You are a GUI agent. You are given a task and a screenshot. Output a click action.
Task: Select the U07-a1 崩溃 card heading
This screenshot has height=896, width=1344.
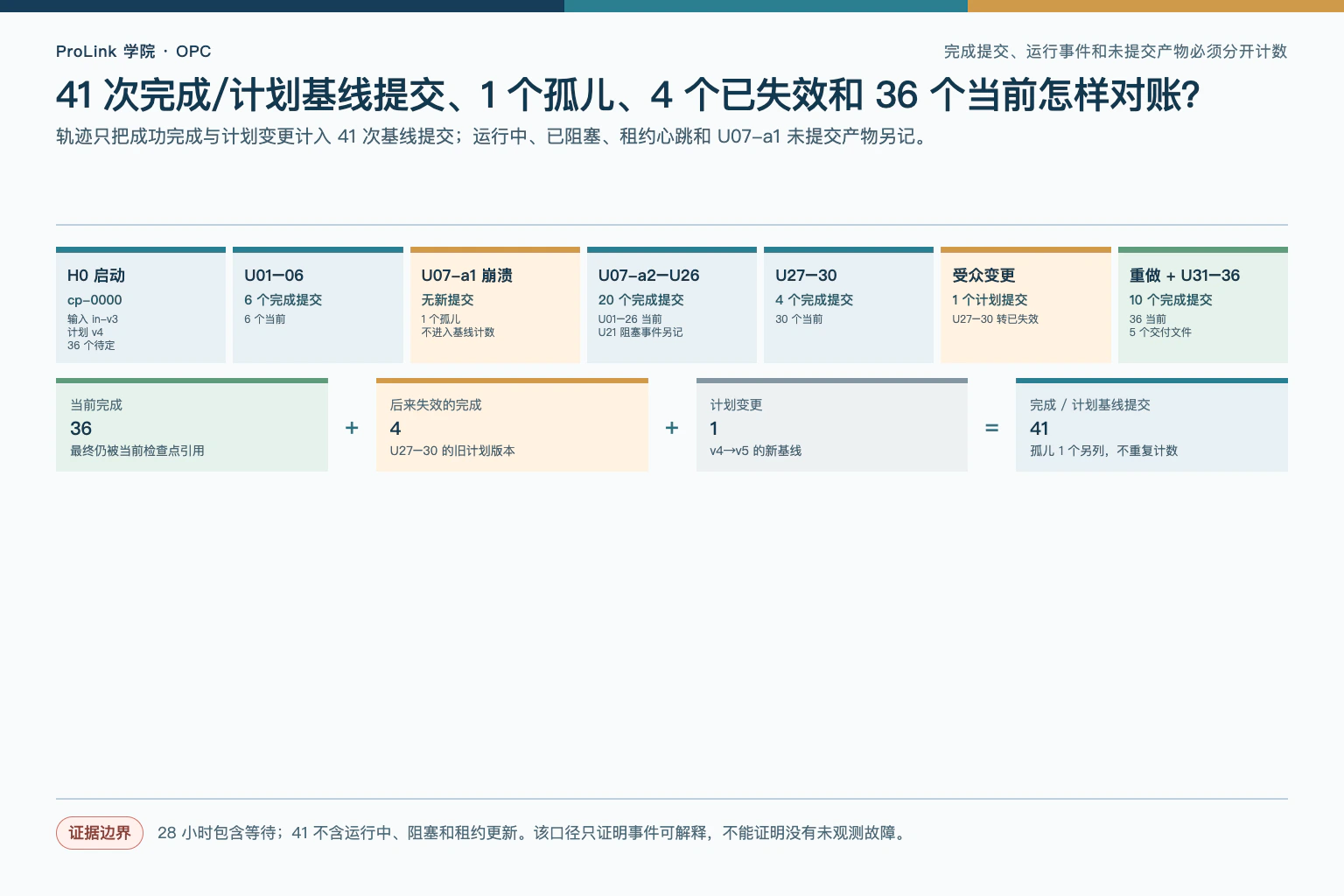point(466,276)
